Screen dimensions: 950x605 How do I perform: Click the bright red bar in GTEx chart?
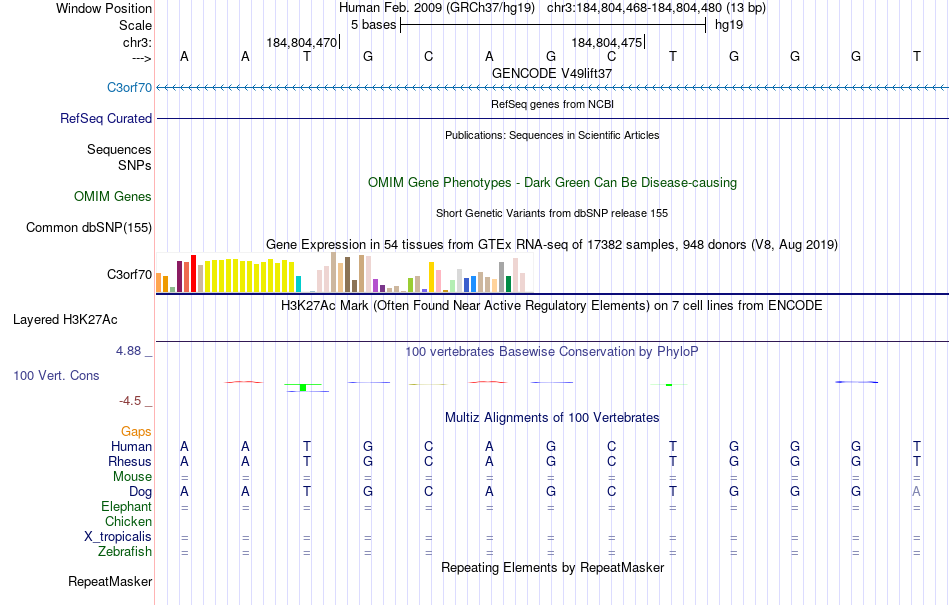(x=193, y=274)
